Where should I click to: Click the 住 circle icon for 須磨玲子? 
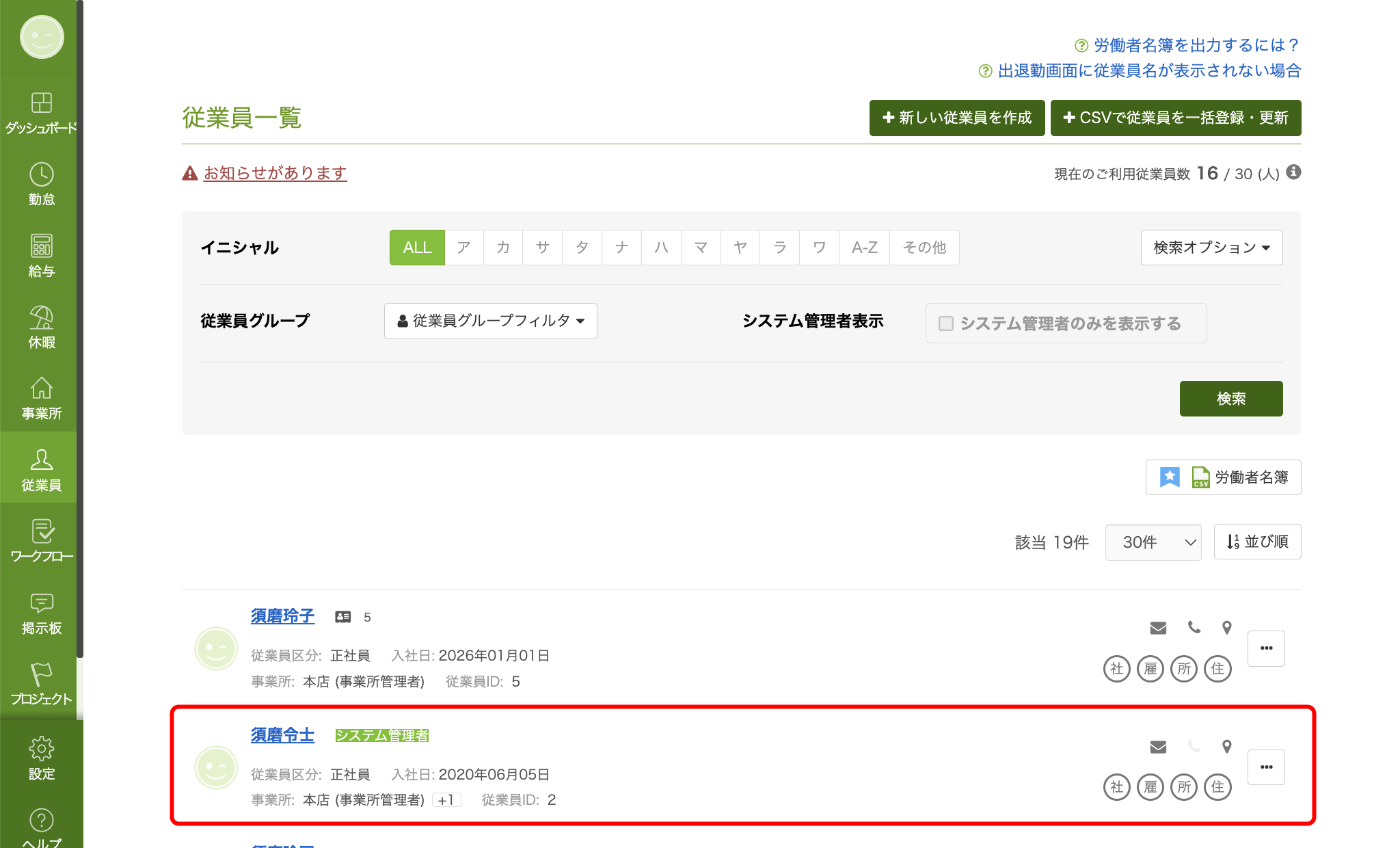[x=1217, y=669]
